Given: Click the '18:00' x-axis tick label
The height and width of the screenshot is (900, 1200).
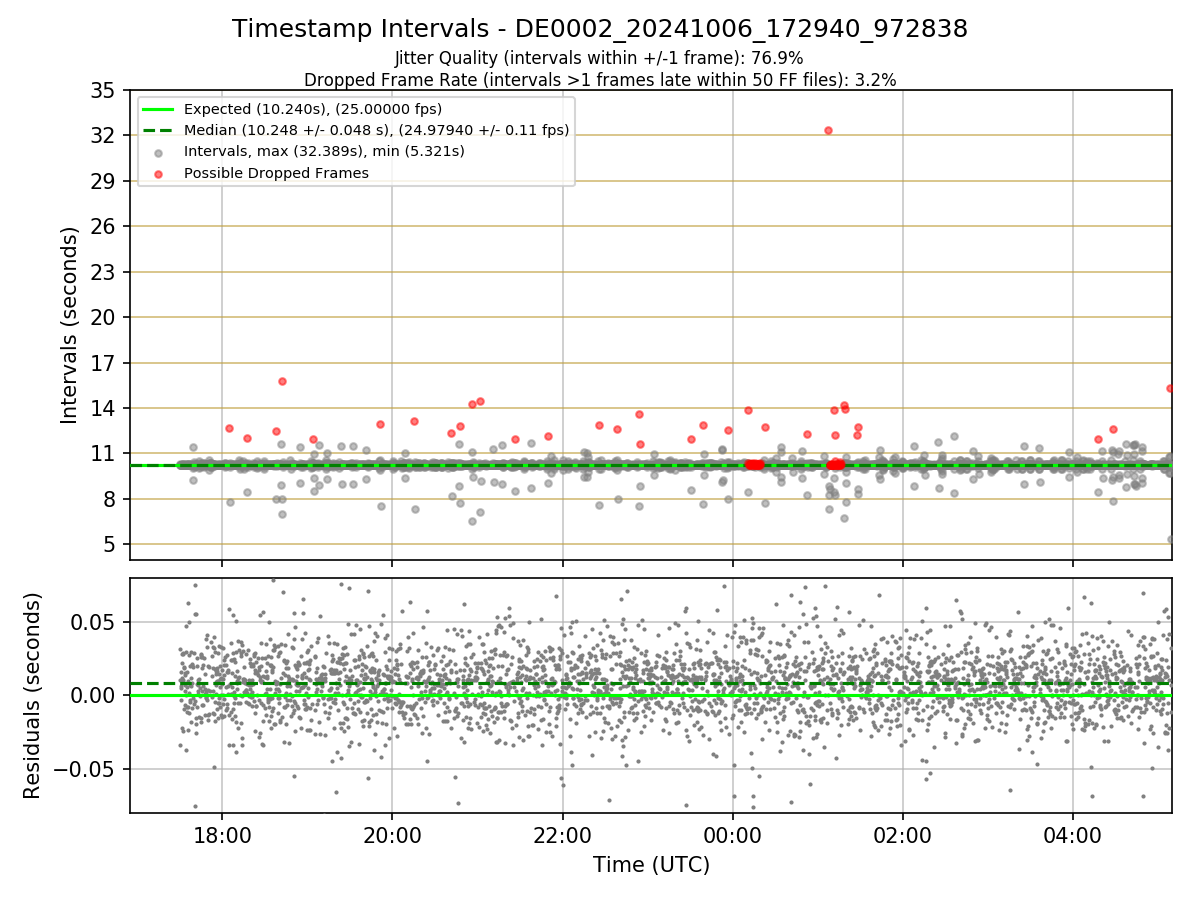Looking at the screenshot, I should [222, 834].
